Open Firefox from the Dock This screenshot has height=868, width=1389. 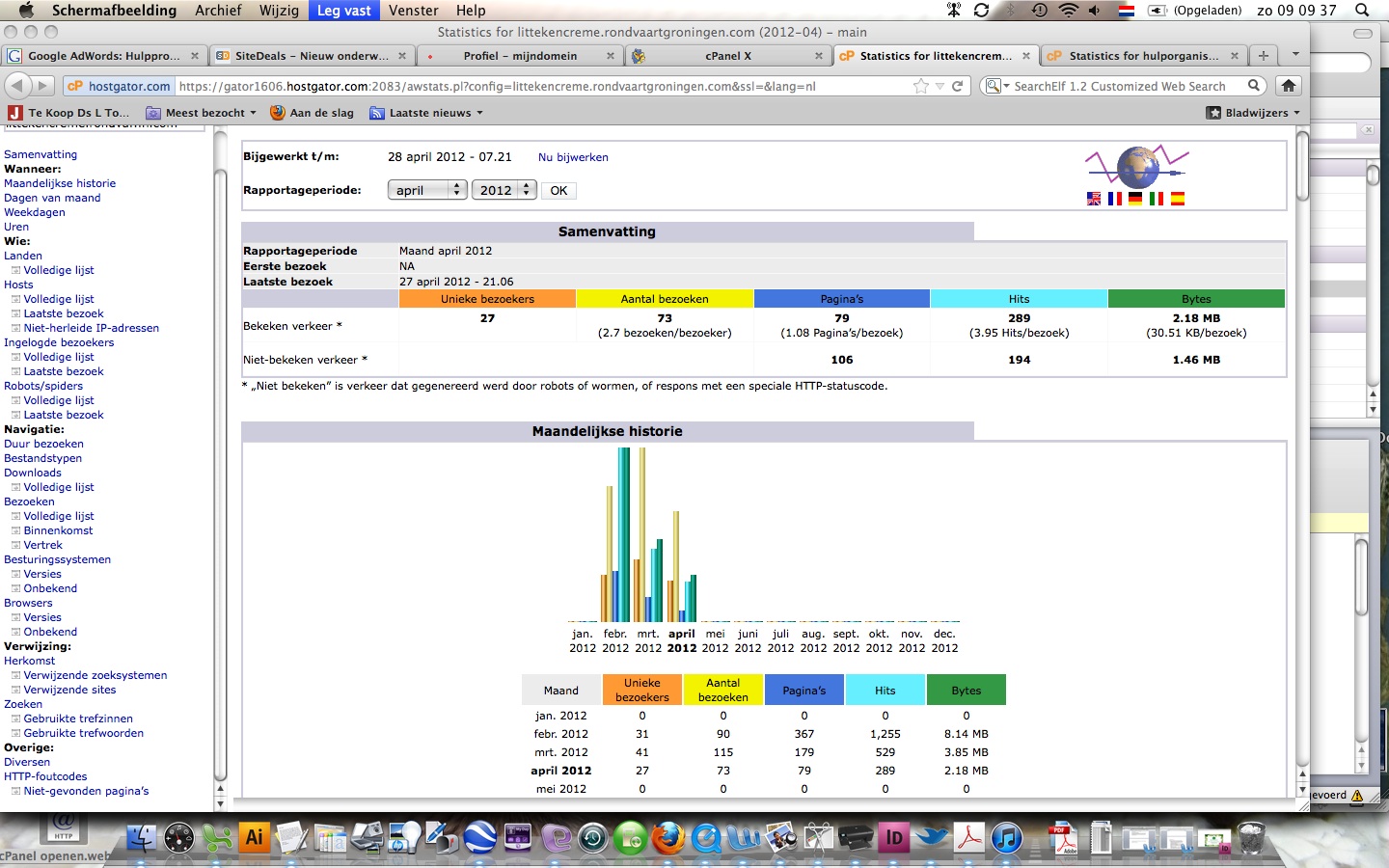(x=668, y=837)
